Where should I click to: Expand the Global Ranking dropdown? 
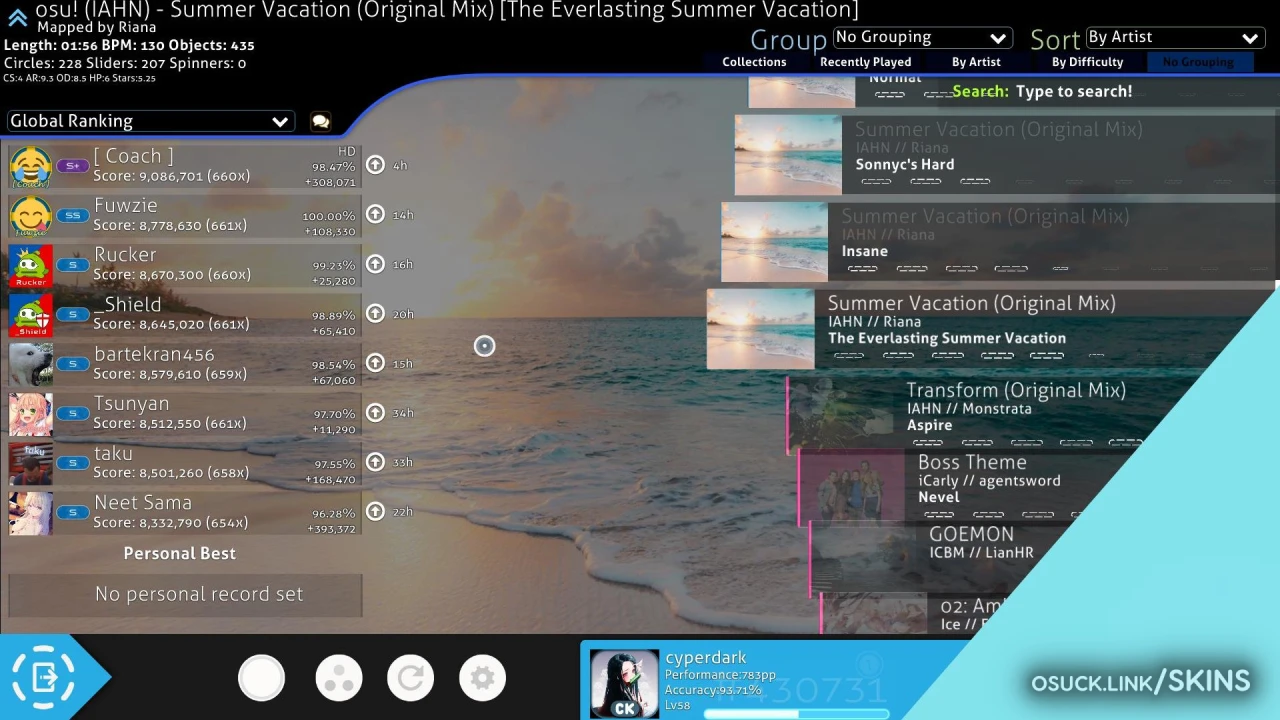149,121
